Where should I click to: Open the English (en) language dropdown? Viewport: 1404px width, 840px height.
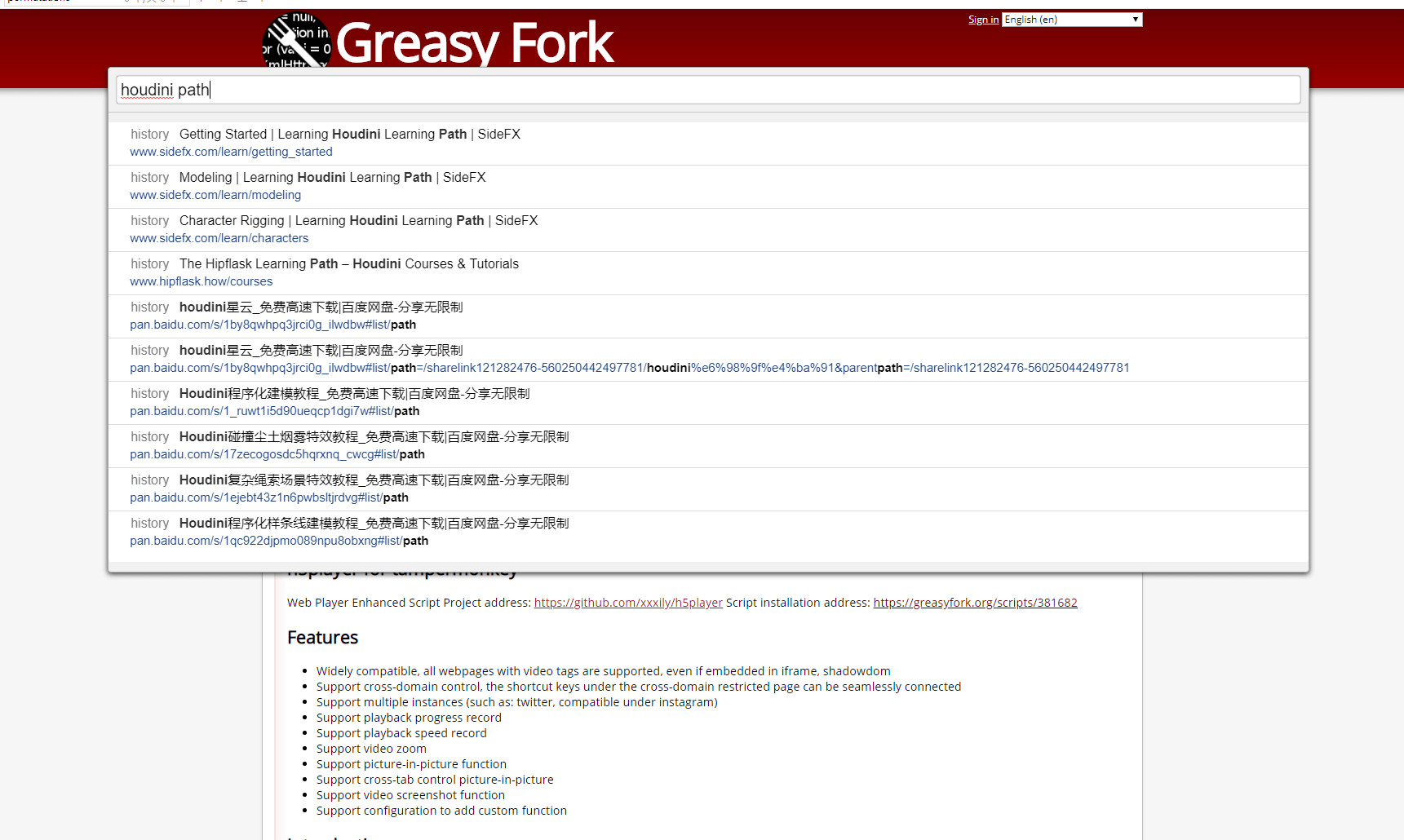1072,20
